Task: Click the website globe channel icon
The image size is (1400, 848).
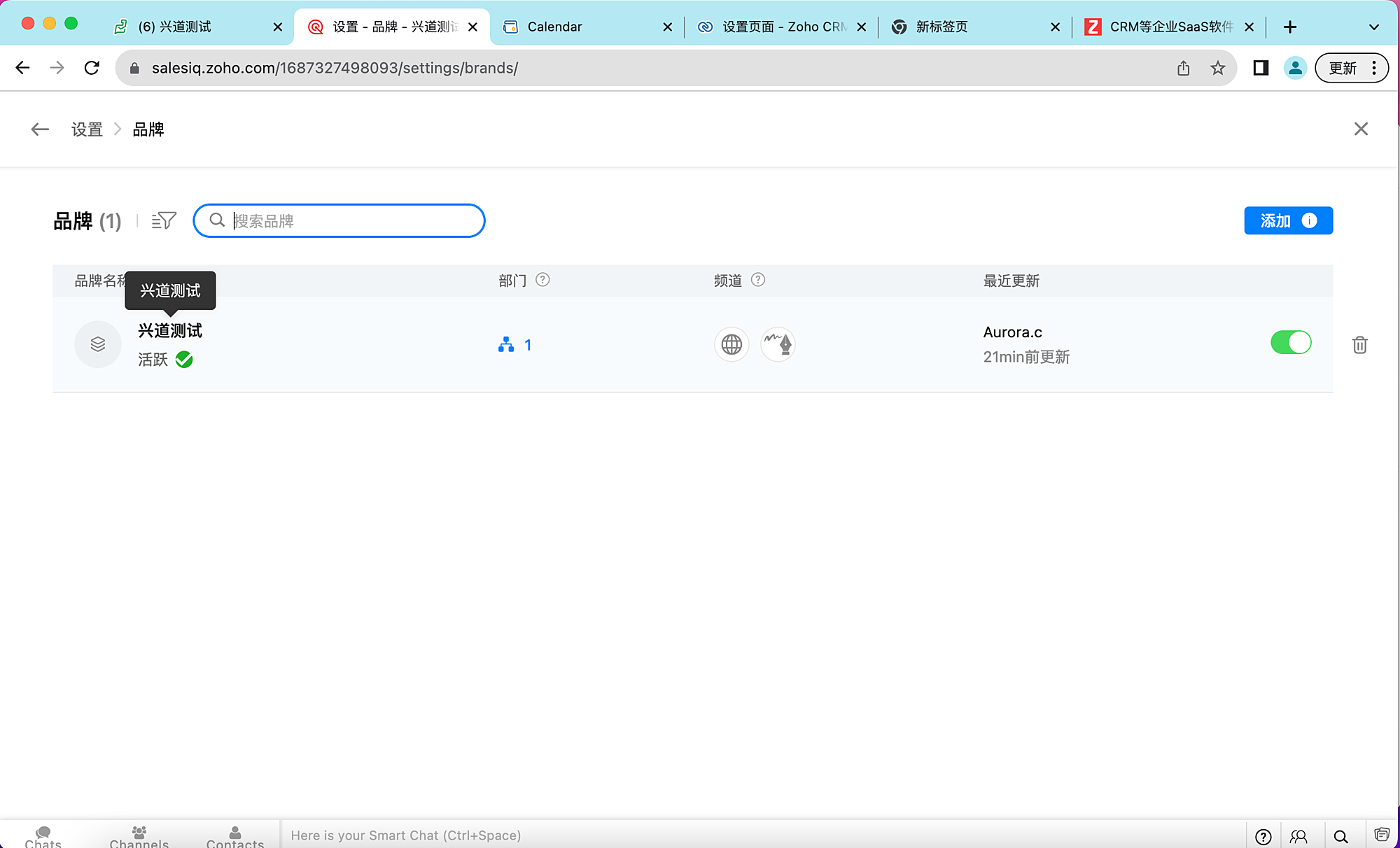Action: click(x=731, y=344)
